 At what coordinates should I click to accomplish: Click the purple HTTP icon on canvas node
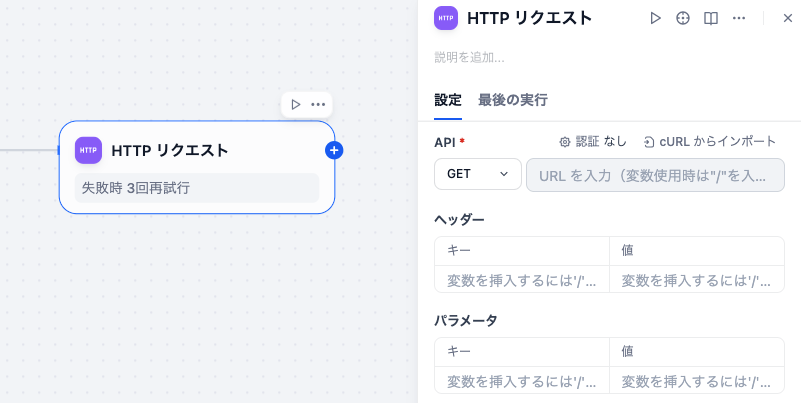point(88,150)
